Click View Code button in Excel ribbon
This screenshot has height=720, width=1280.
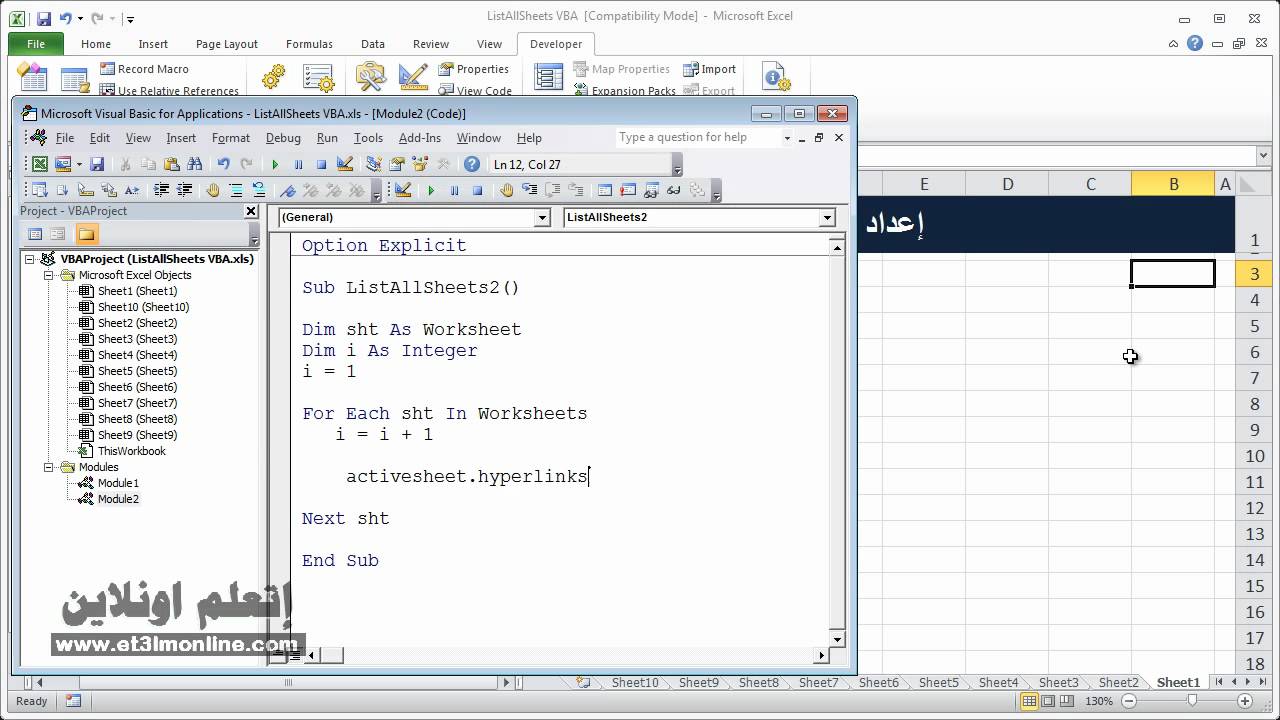point(475,91)
